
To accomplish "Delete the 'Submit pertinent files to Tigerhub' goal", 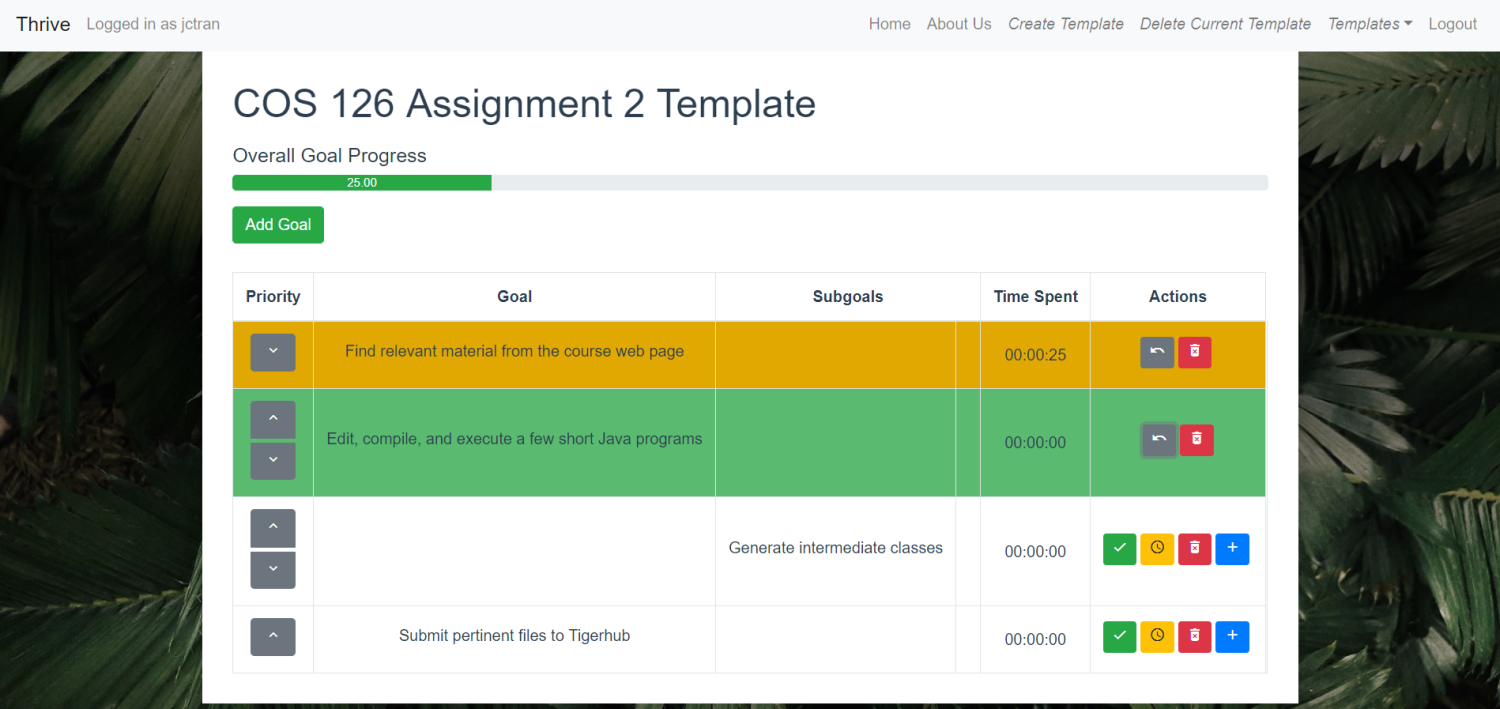I will pos(1194,637).
